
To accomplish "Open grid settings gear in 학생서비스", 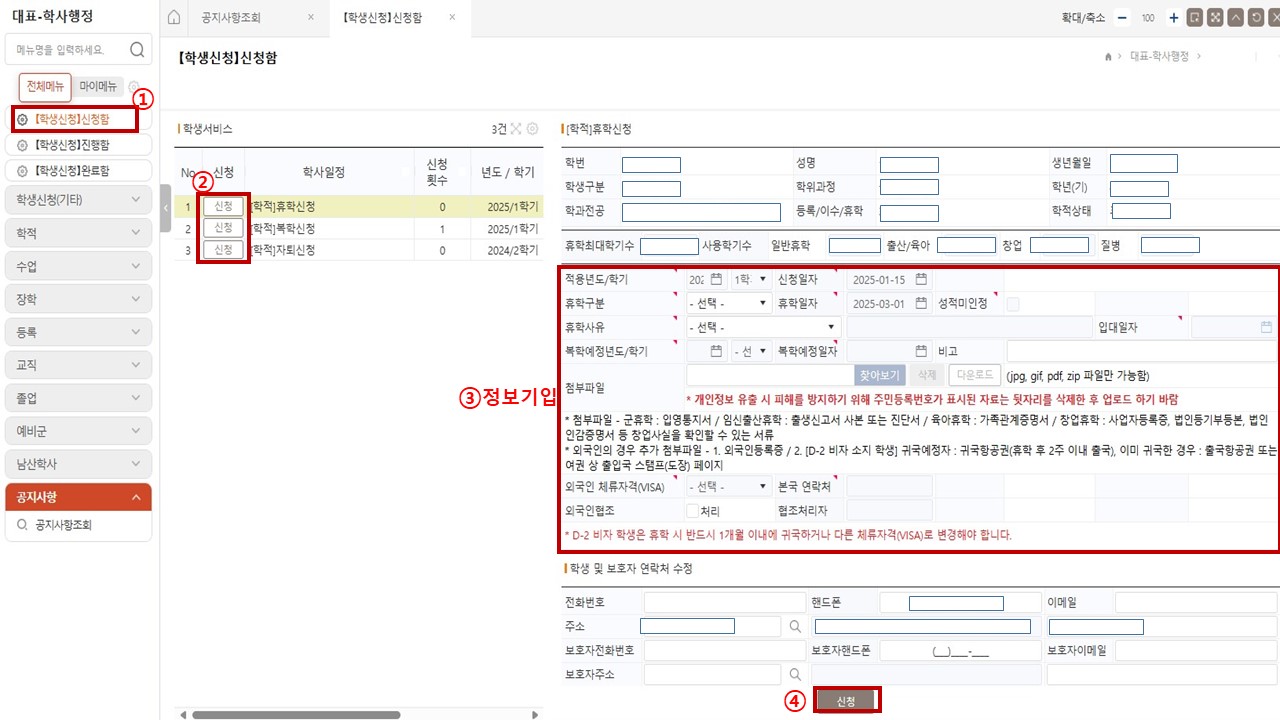I will [x=532, y=129].
